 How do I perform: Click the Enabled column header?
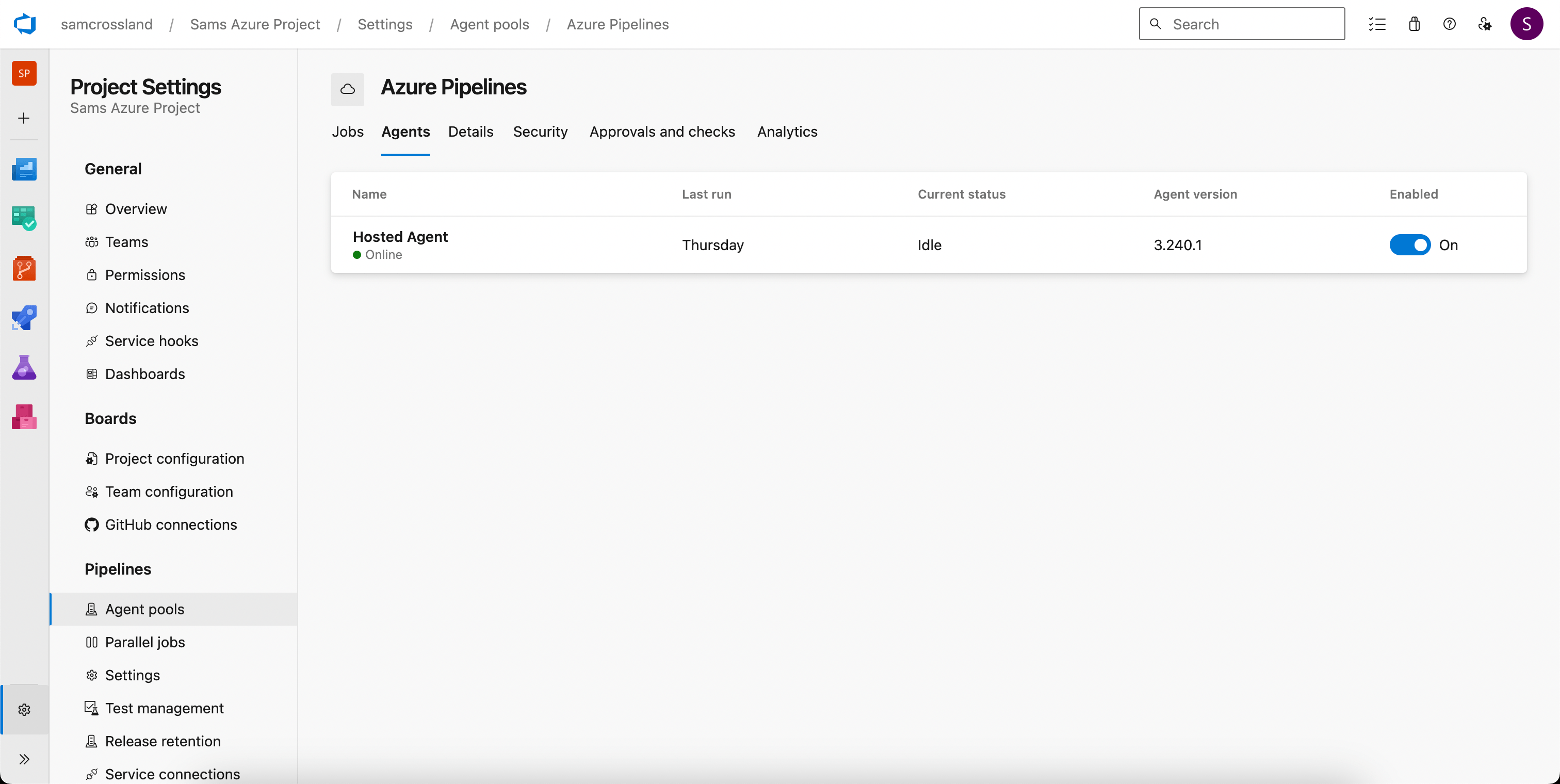point(1413,194)
